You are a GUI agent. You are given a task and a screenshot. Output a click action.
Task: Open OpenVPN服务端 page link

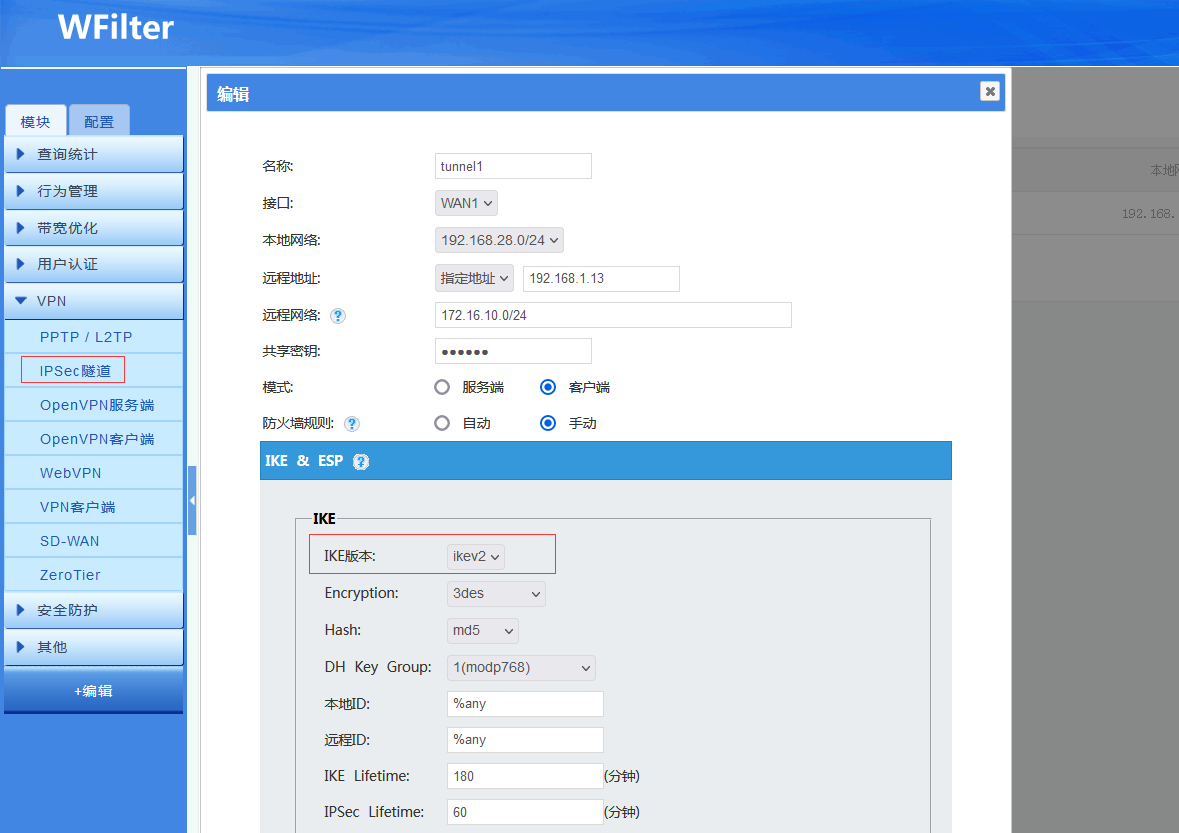[x=97, y=405]
